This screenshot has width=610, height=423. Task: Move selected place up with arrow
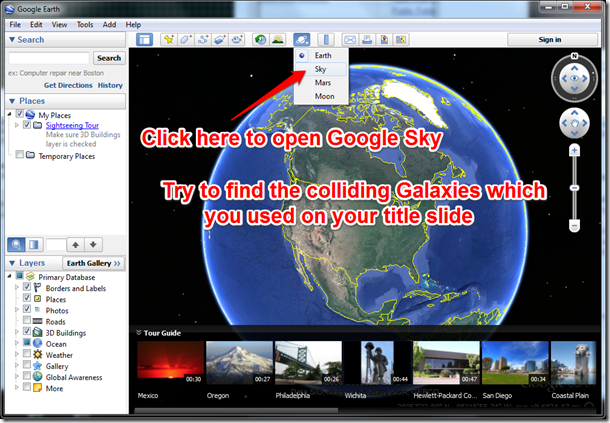[75, 244]
